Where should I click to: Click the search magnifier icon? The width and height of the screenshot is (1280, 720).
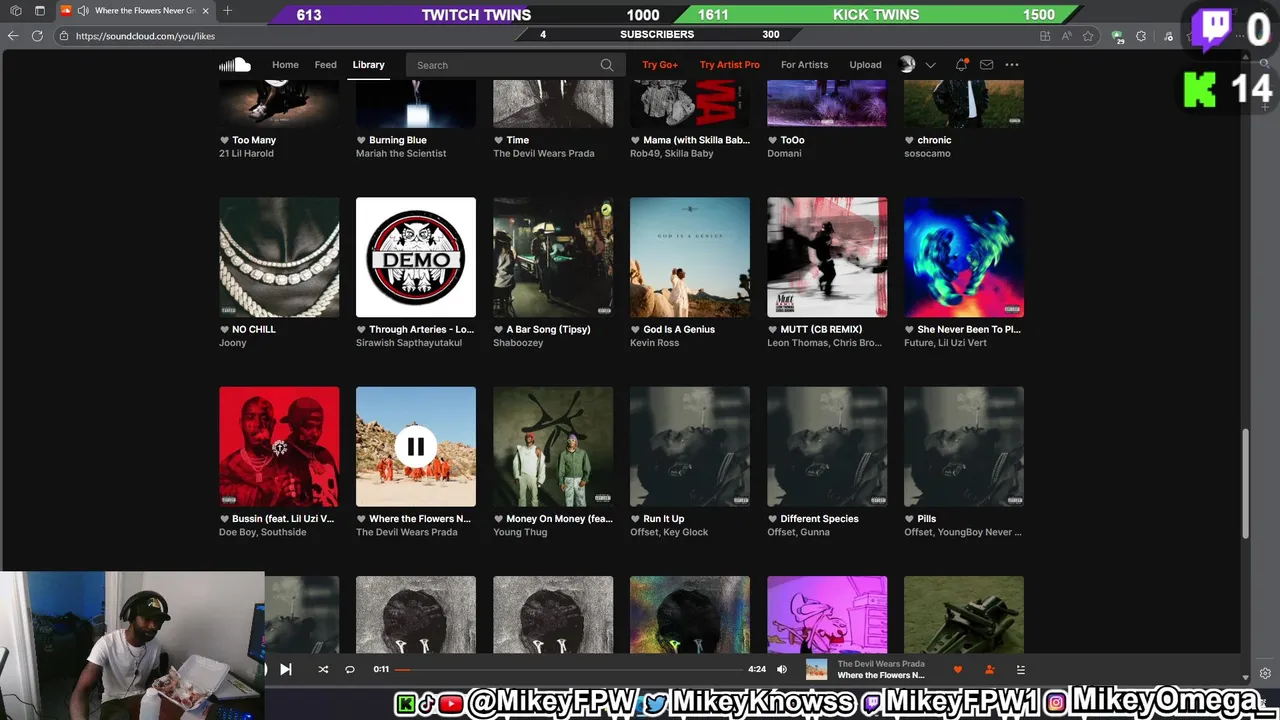[607, 65]
